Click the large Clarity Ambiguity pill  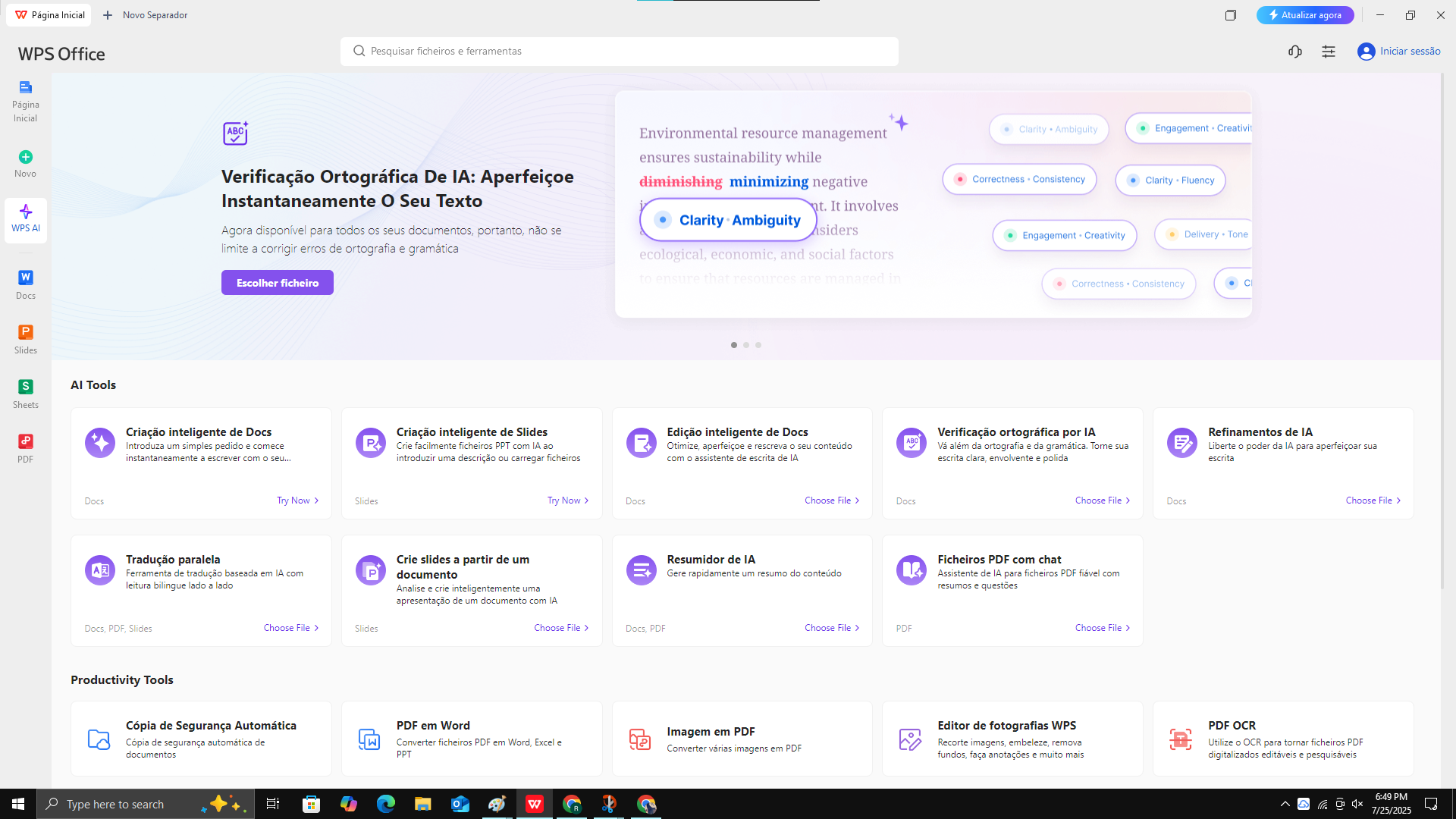[728, 220]
